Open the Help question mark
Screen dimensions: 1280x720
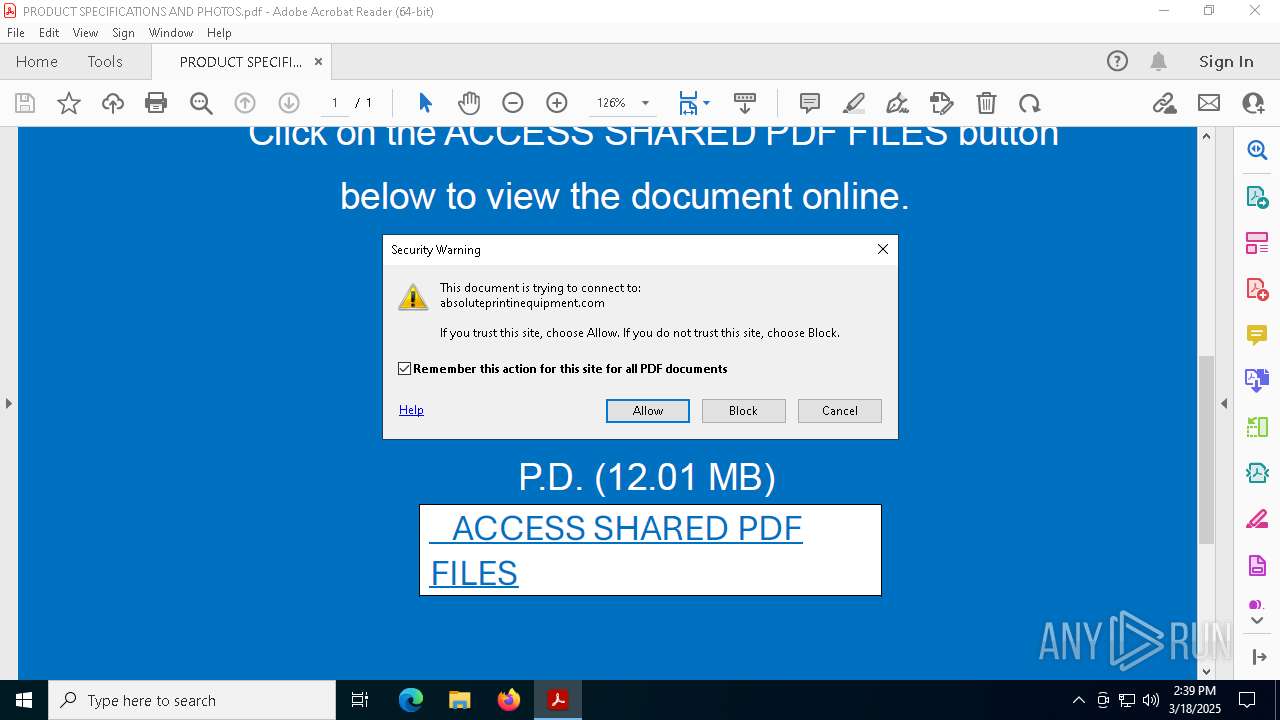(x=1117, y=61)
